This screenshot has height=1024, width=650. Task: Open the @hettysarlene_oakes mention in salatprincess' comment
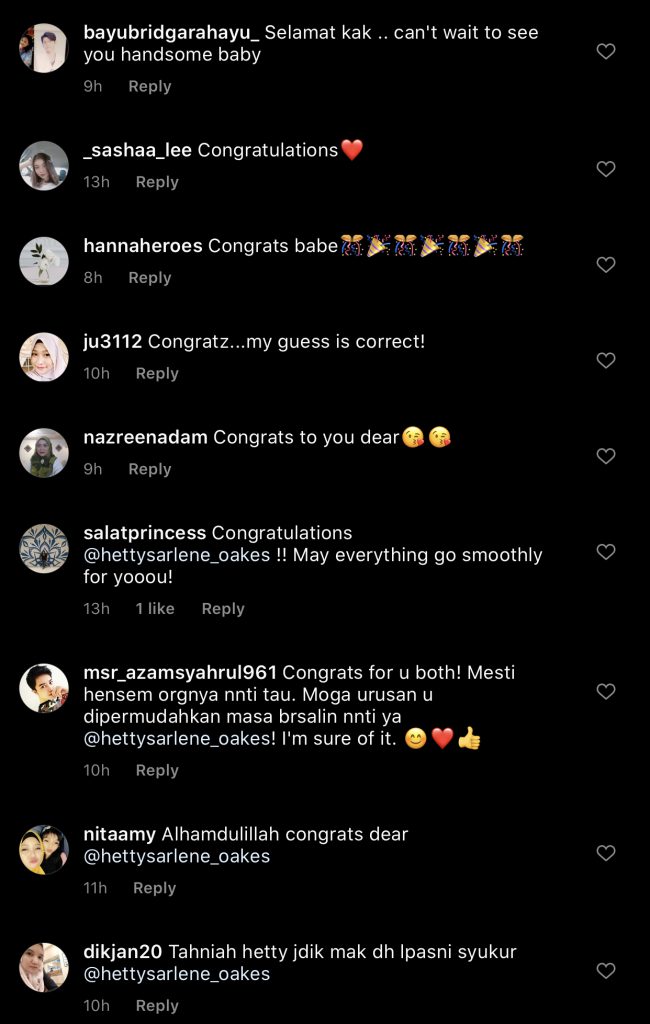pyautogui.click(x=177, y=555)
